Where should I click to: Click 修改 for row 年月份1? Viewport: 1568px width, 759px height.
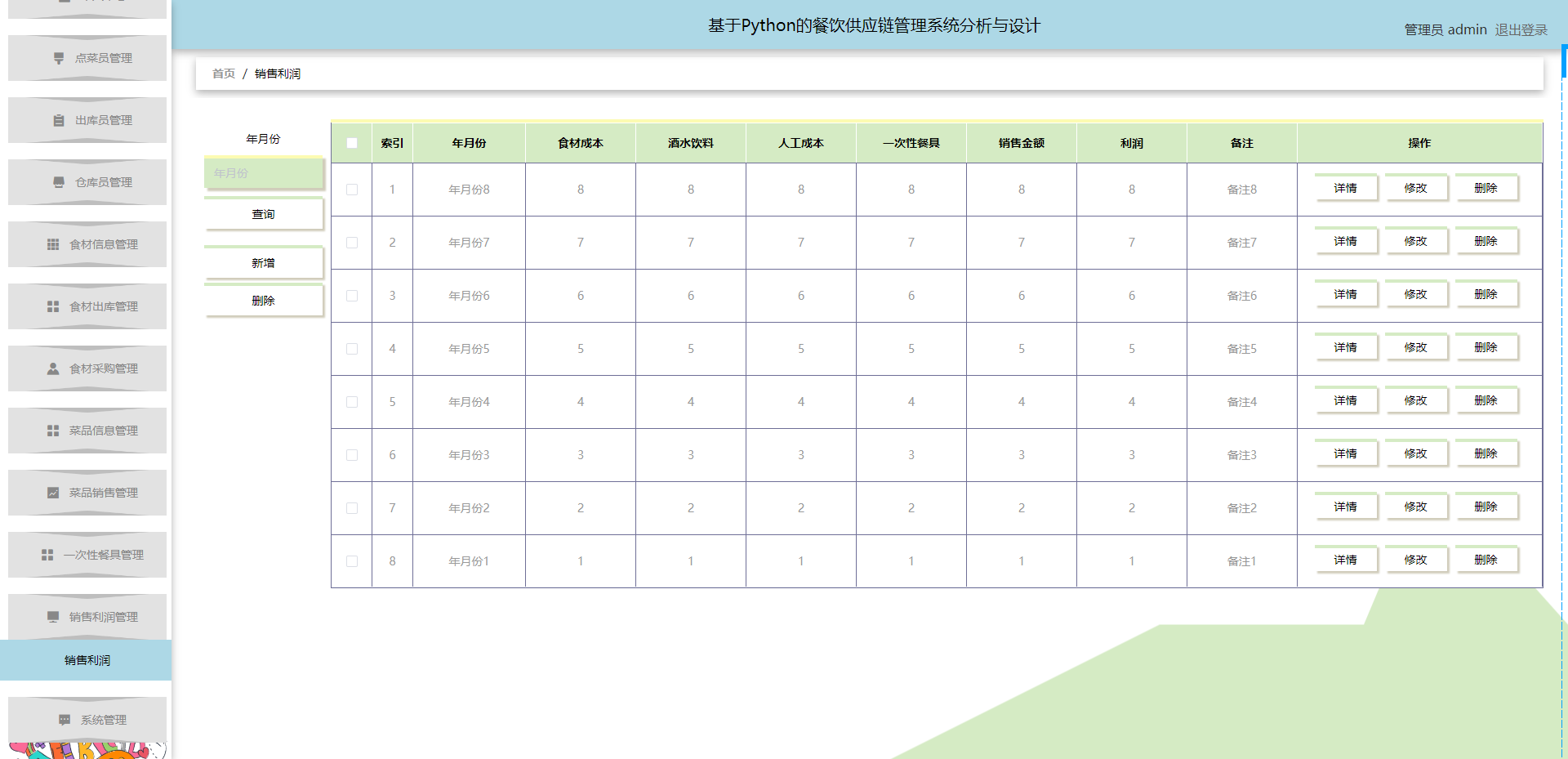(x=1416, y=560)
